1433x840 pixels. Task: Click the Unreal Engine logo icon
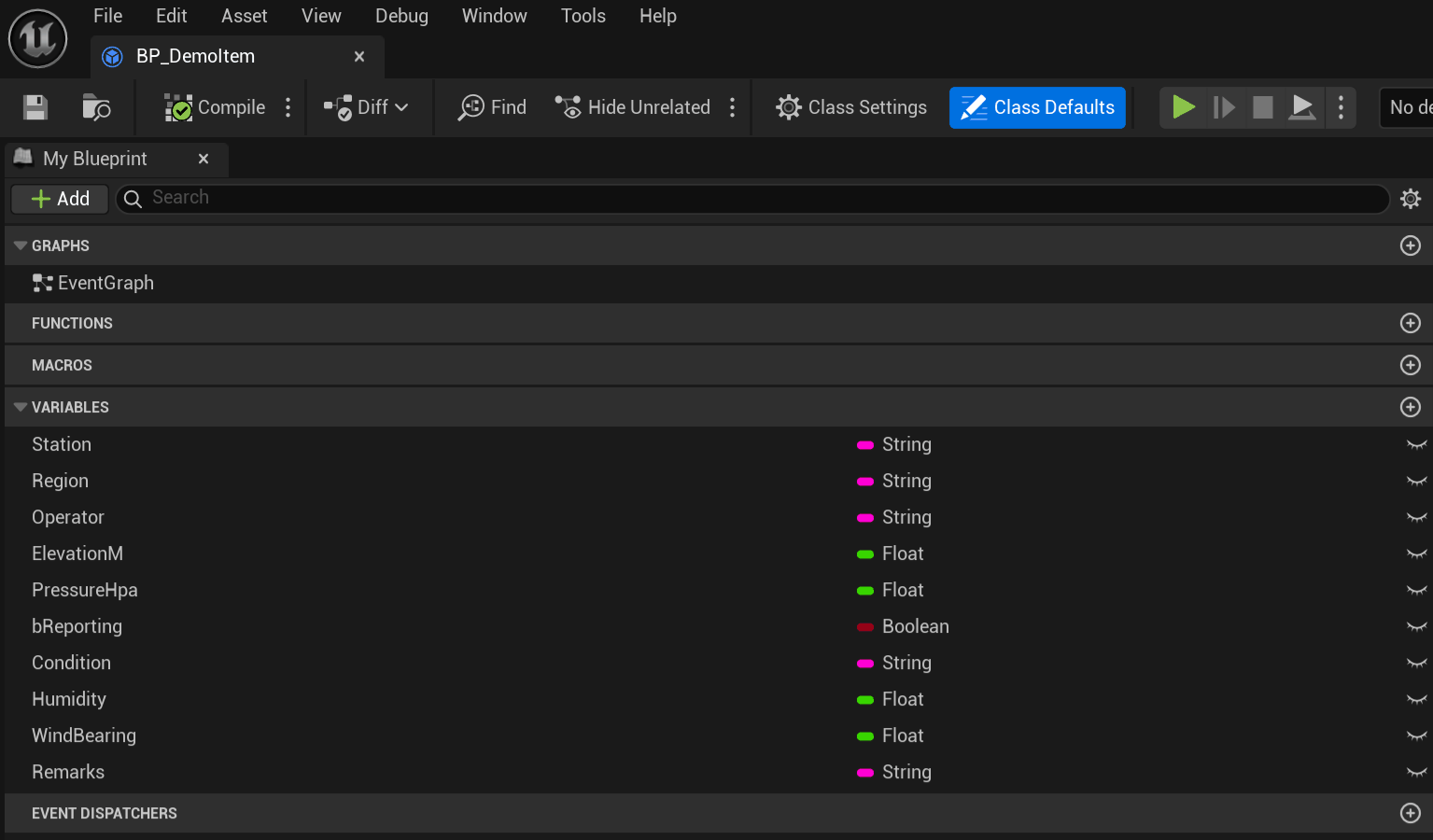37,38
